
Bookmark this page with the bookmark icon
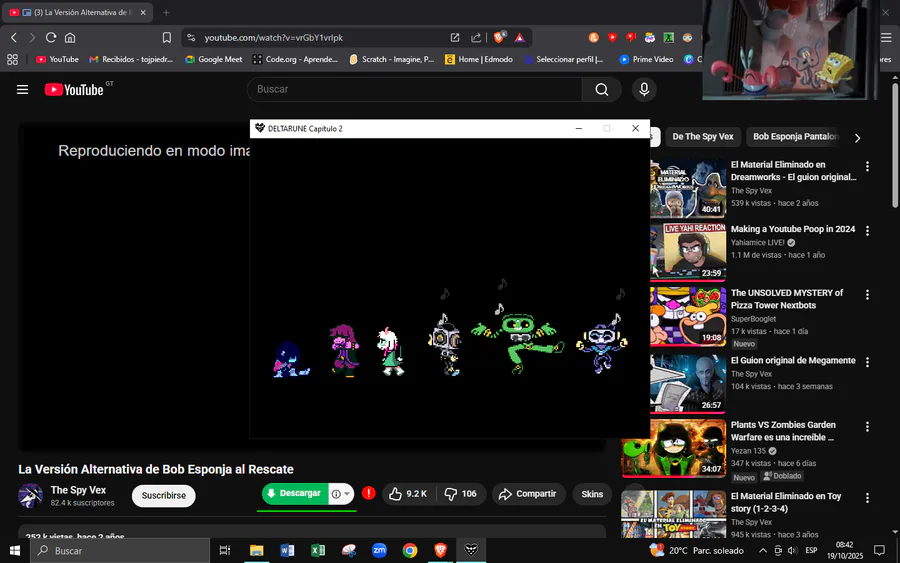coord(166,38)
